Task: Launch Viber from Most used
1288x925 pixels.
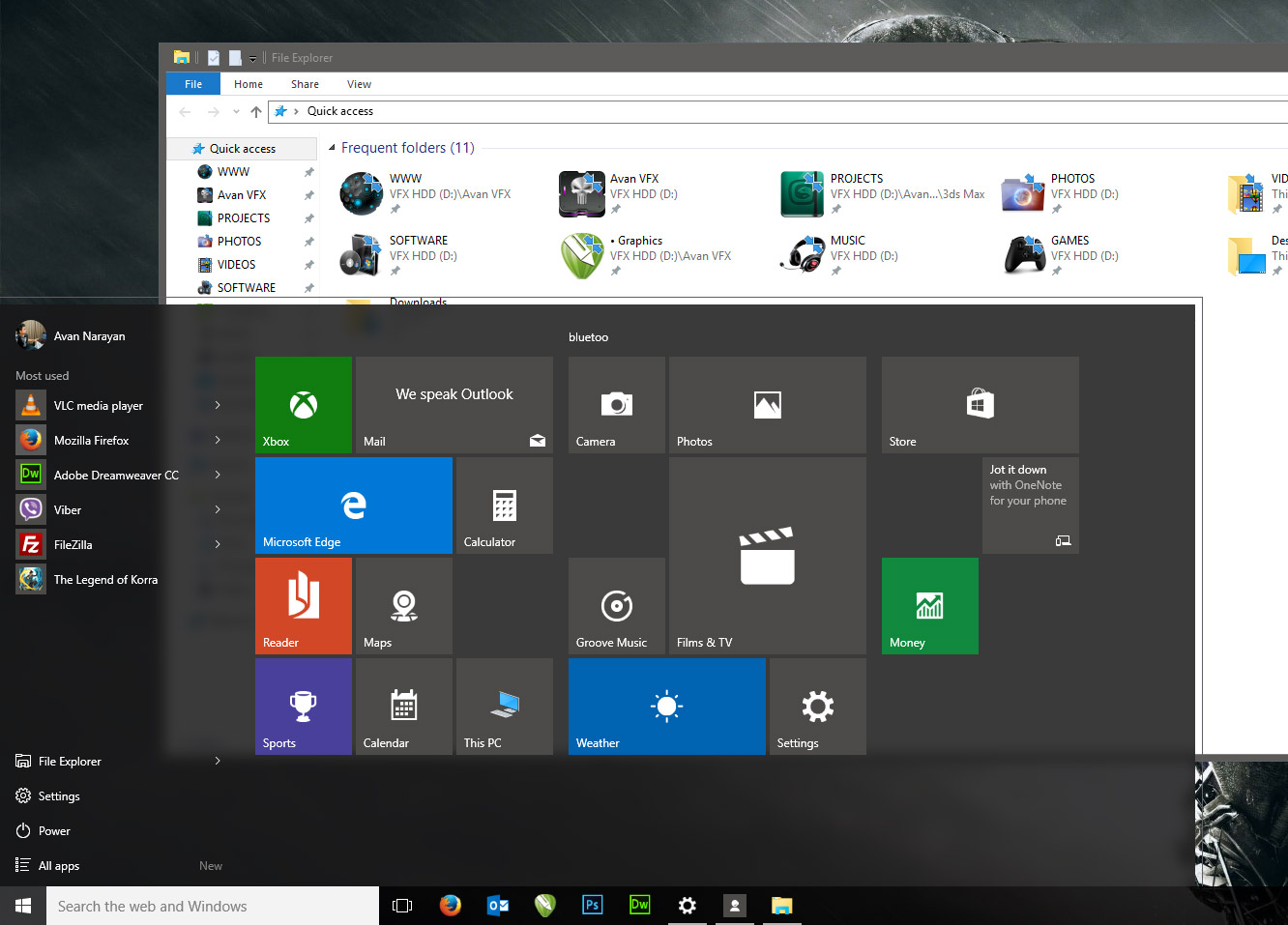Action: [x=68, y=509]
